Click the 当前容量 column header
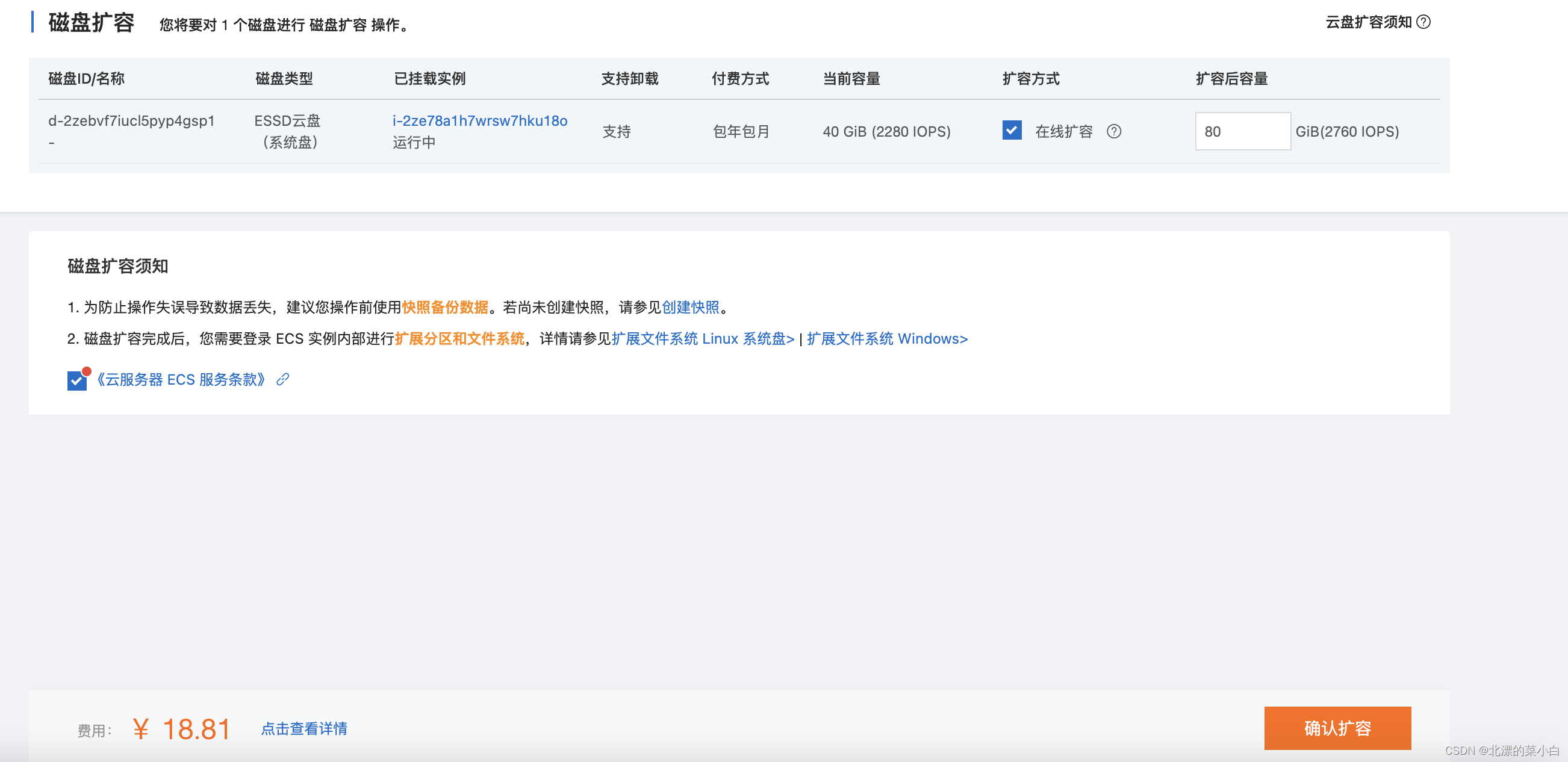This screenshot has width=1568, height=762. coord(851,78)
